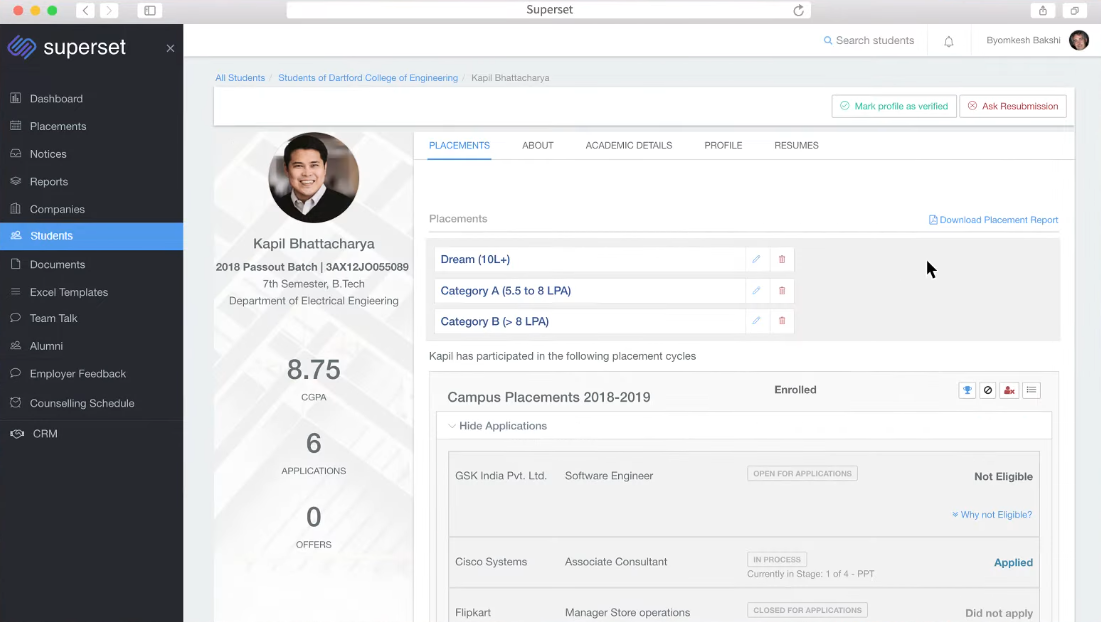This screenshot has width=1101, height=622.
Task: Edit Category B with pencil icon
Action: 756,321
